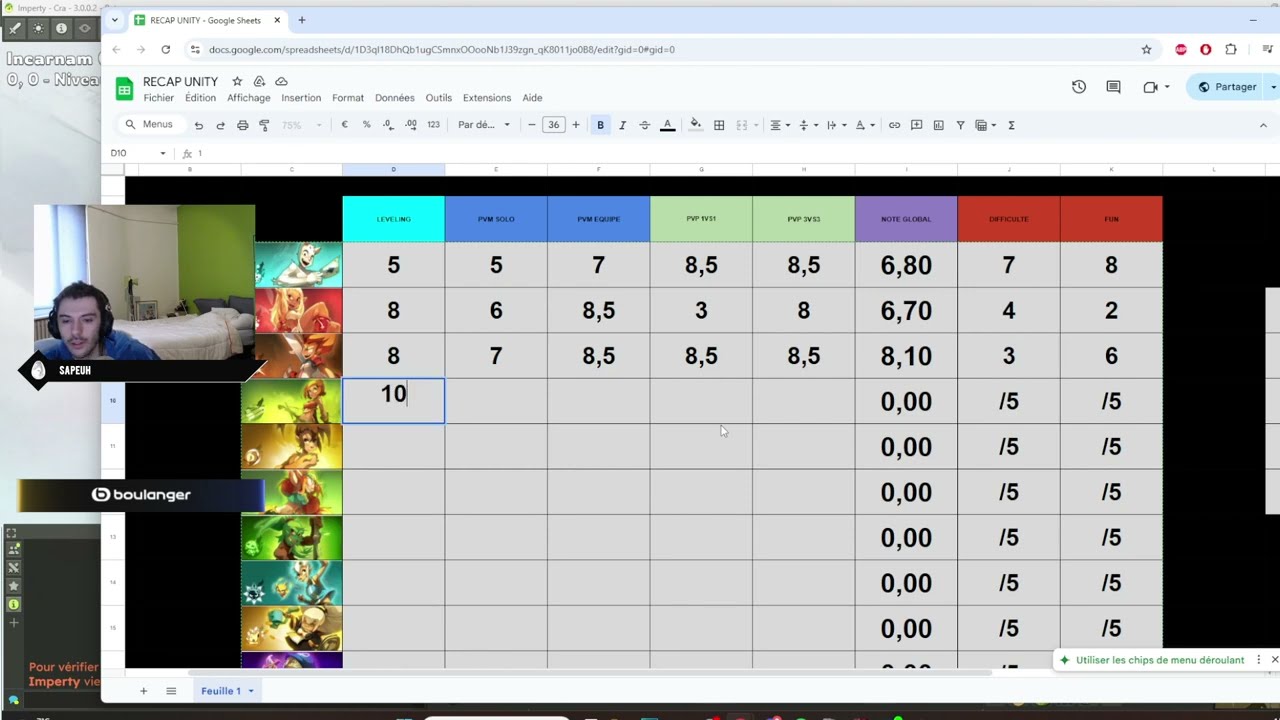This screenshot has width=1280, height=720.
Task: Insert chart icon in toolbar
Action: (x=938, y=125)
